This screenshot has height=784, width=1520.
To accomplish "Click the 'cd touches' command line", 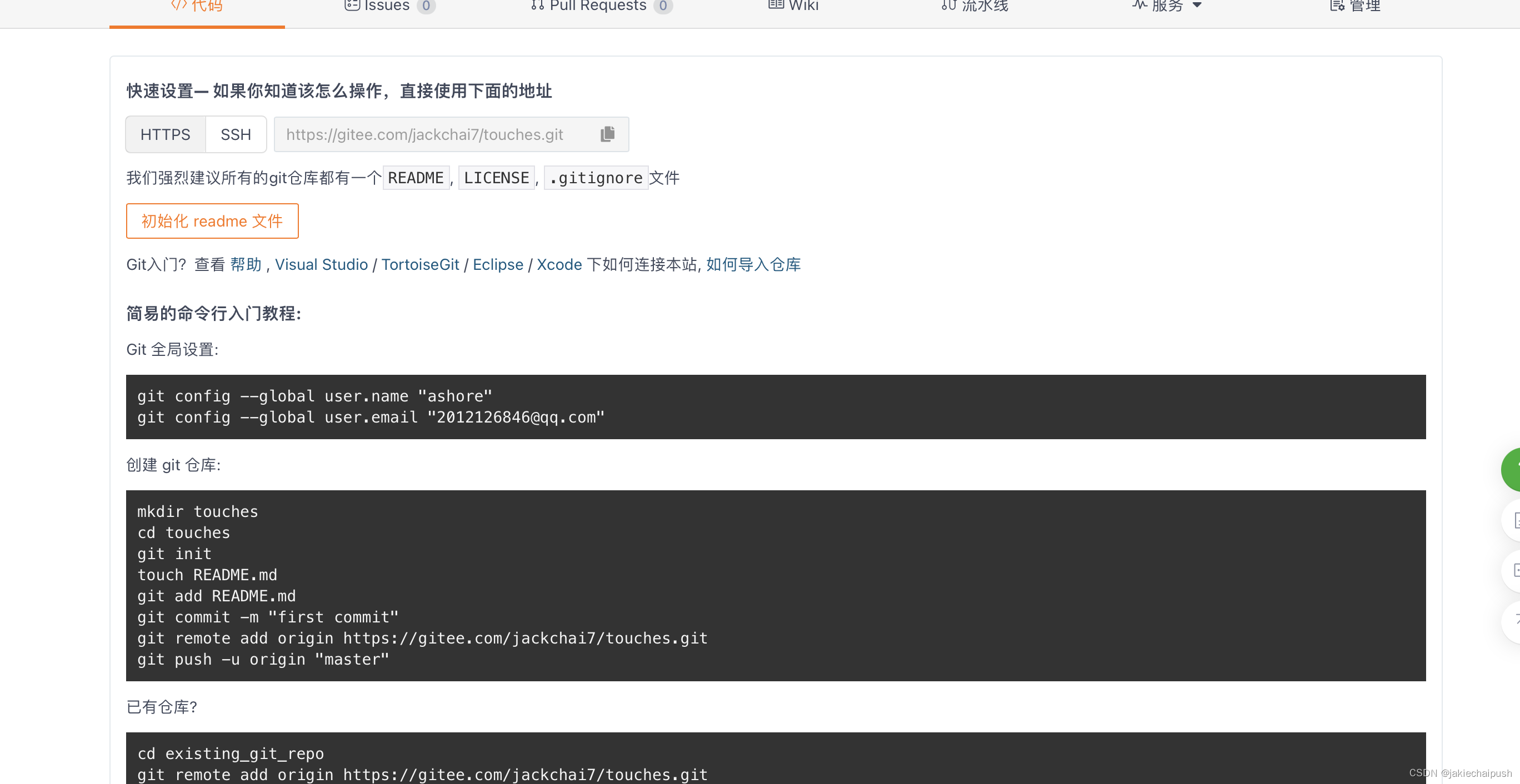I will [x=183, y=532].
